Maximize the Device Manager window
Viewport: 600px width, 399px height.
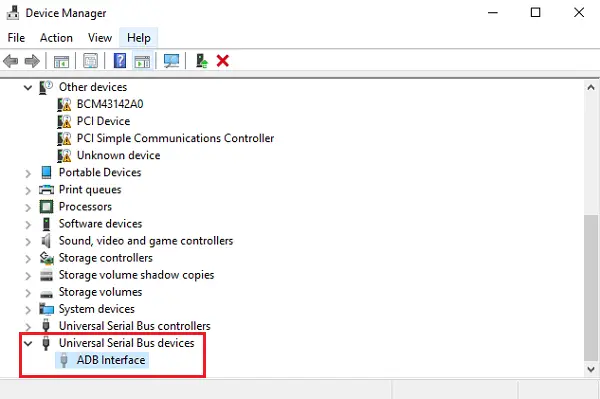(x=535, y=13)
